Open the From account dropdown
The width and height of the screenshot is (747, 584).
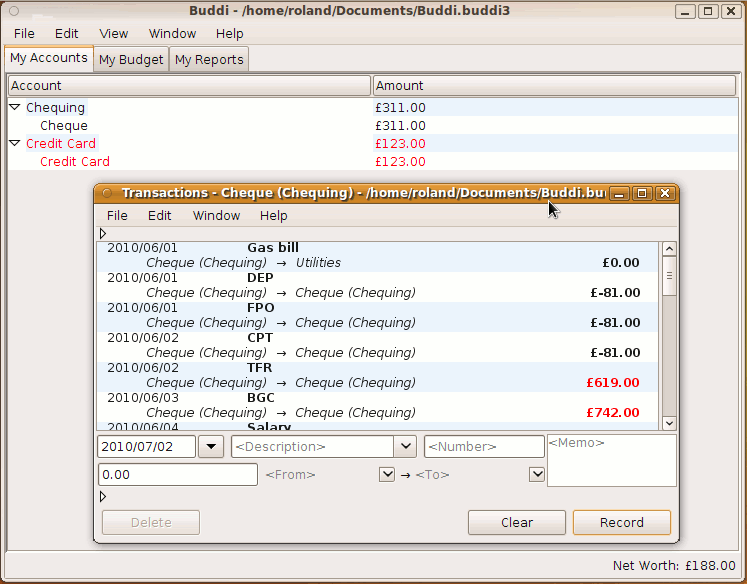click(x=387, y=475)
